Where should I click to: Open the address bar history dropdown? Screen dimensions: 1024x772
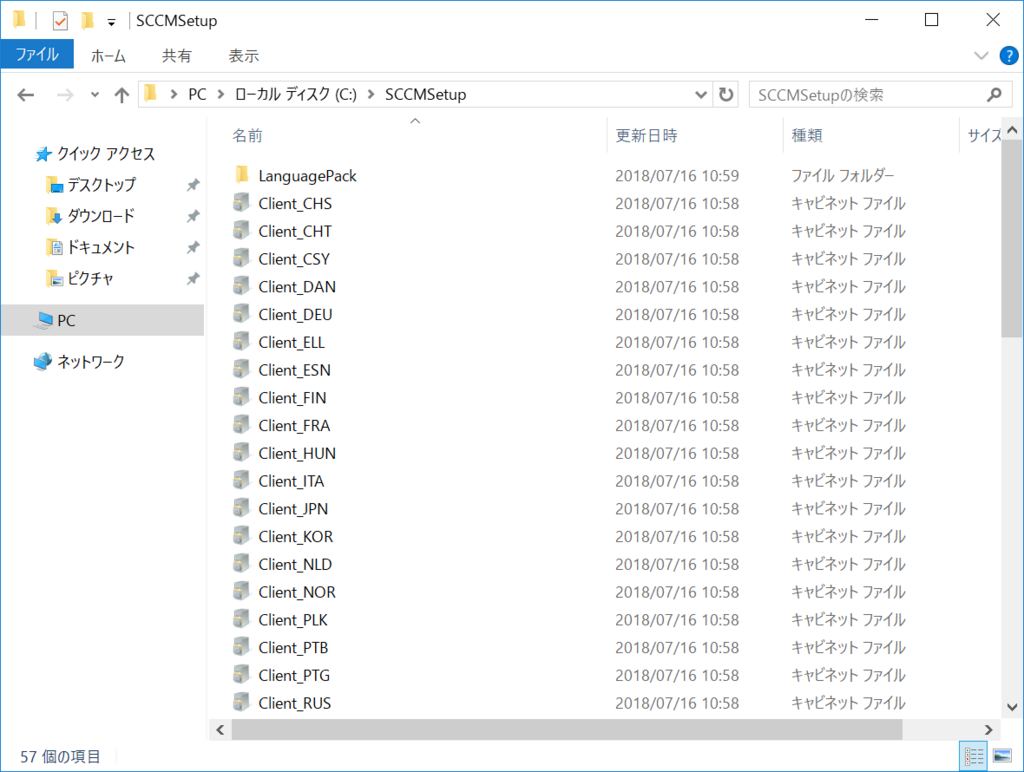point(700,93)
